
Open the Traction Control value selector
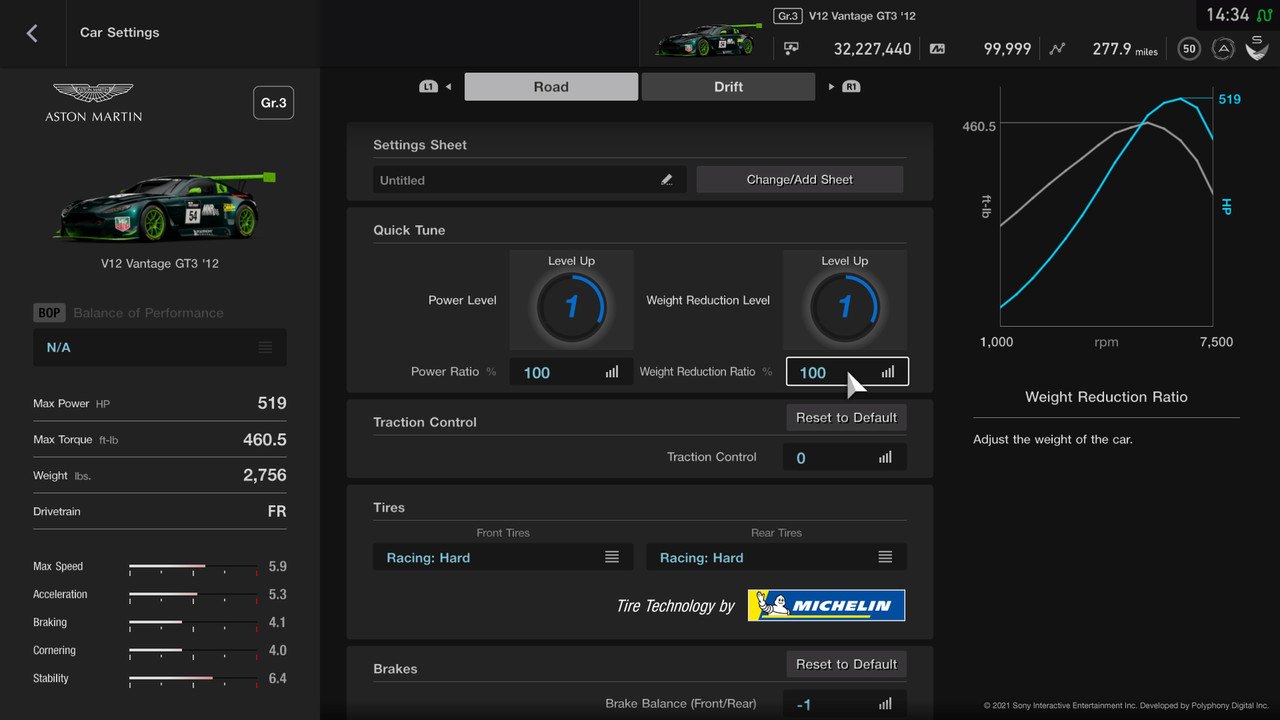[x=846, y=457]
